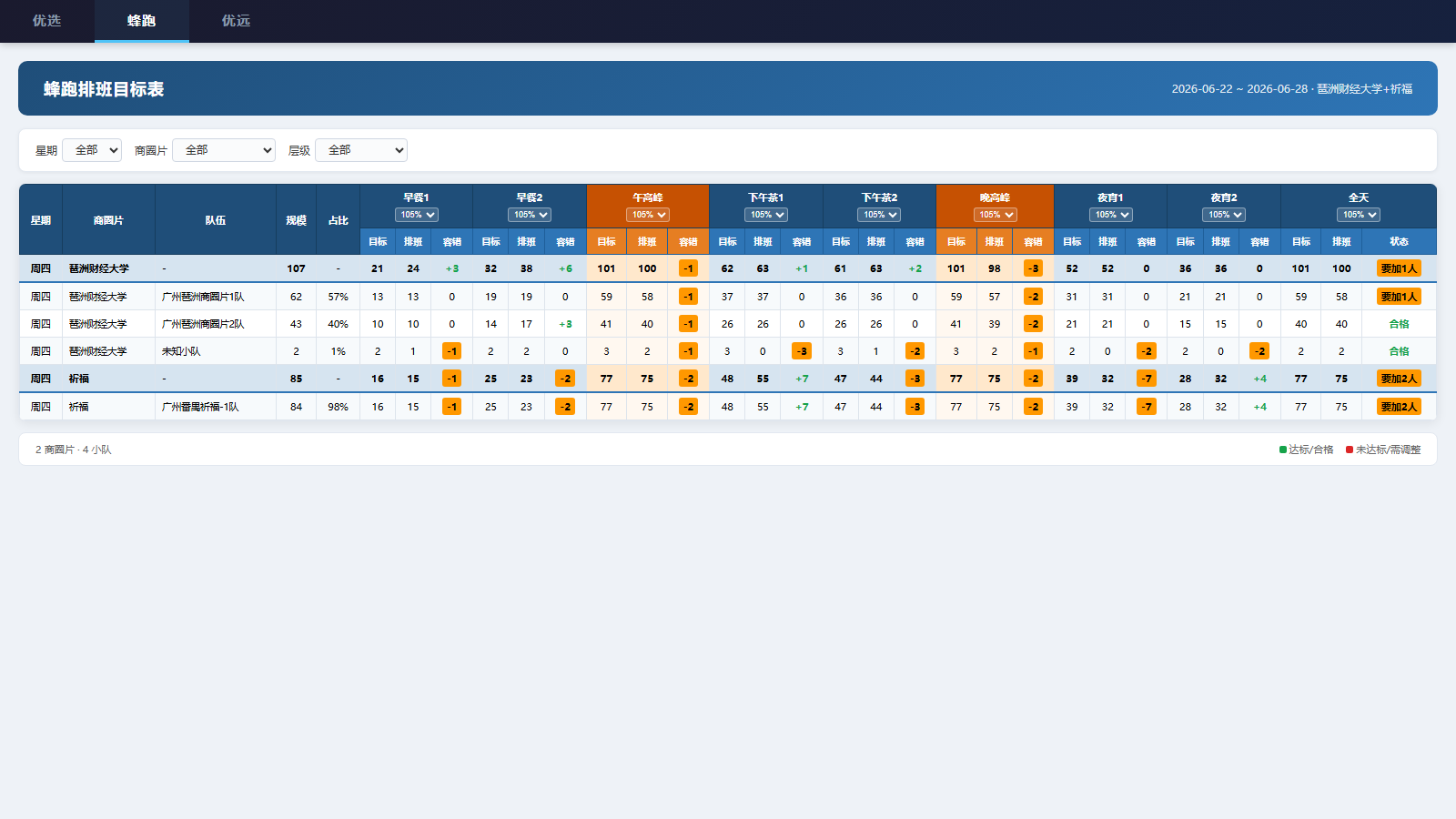Switch to the 优选 tab

tap(46, 21)
